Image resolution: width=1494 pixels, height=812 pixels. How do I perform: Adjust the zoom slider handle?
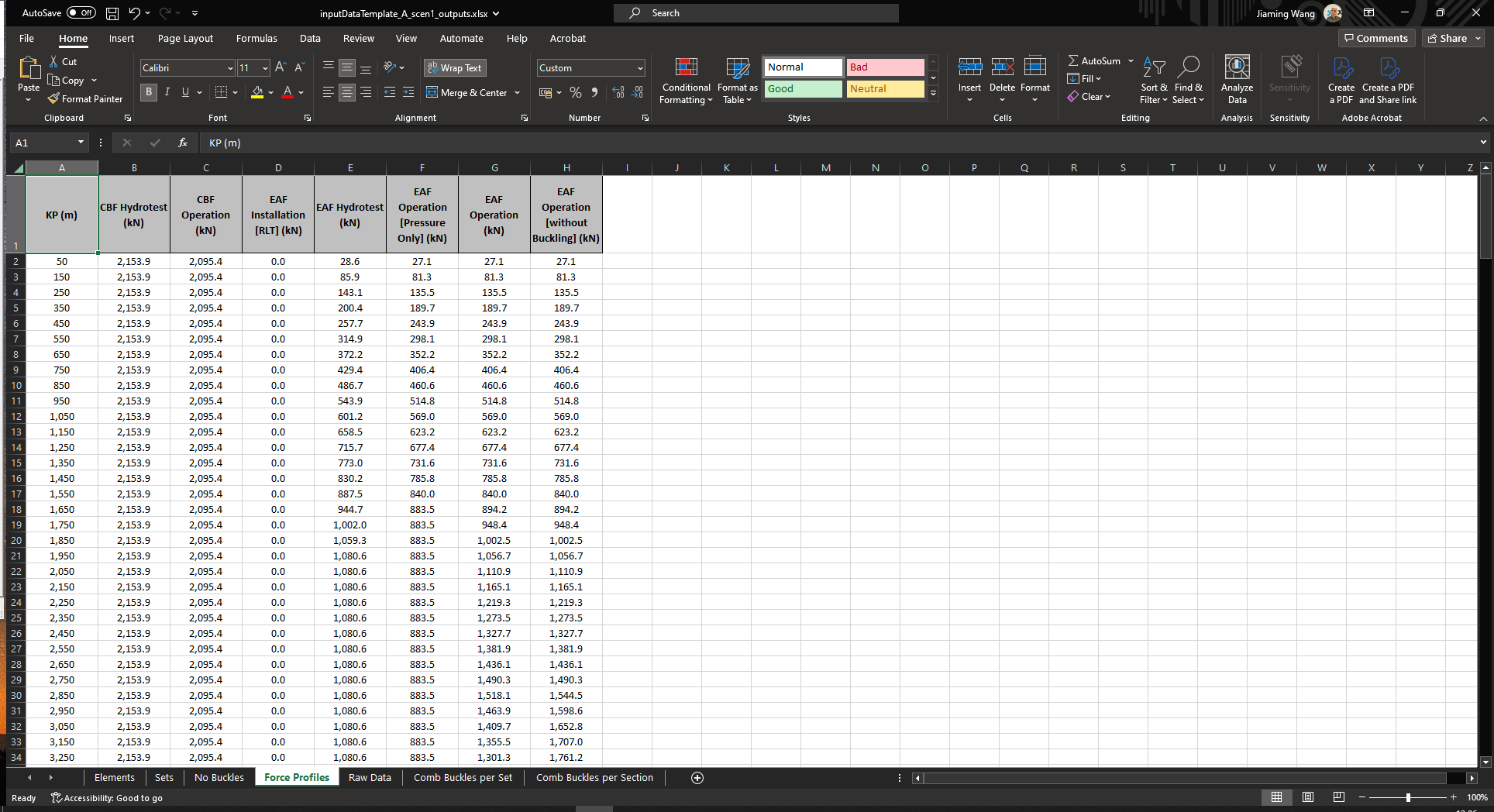pyautogui.click(x=1408, y=797)
